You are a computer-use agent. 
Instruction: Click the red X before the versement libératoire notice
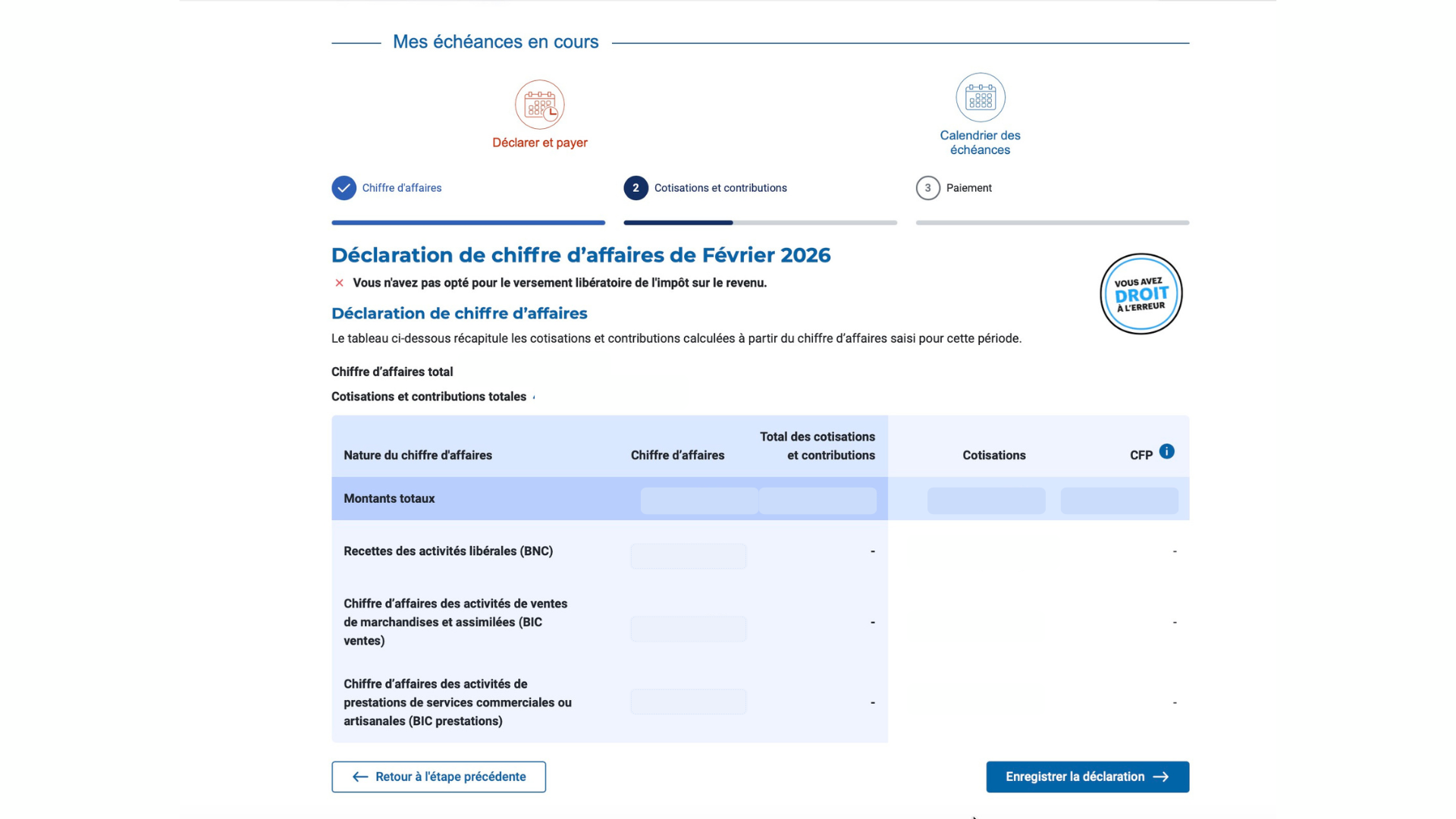(338, 282)
